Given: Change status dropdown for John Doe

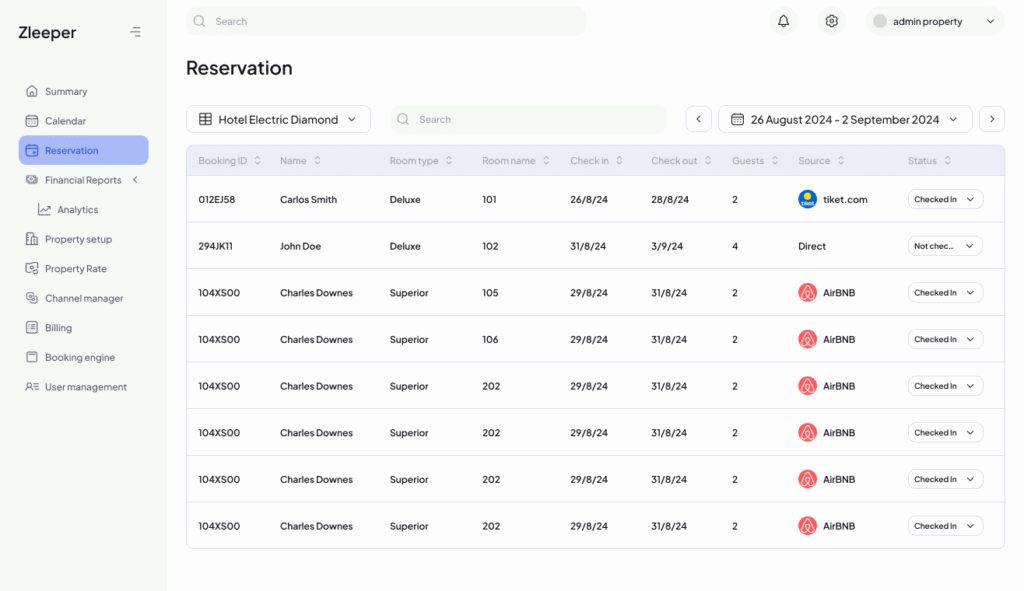Looking at the screenshot, I should pos(945,246).
